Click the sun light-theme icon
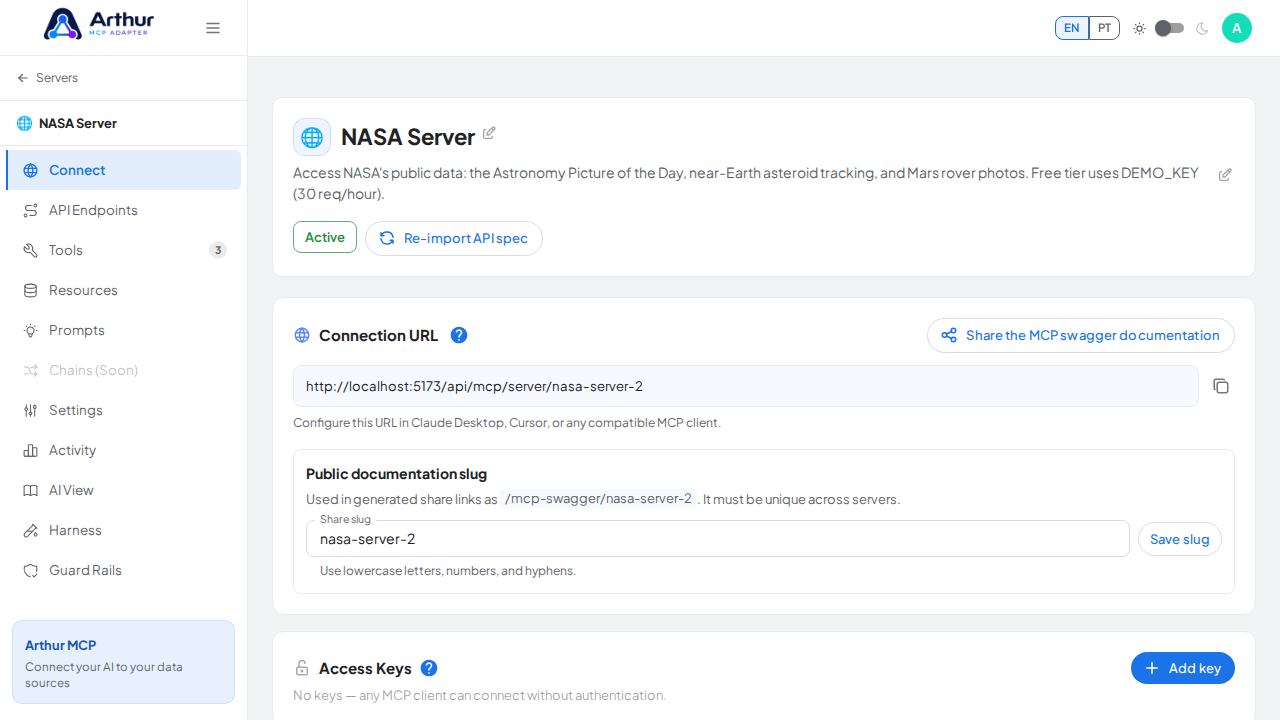This screenshot has height=720, width=1280. pos(1139,28)
